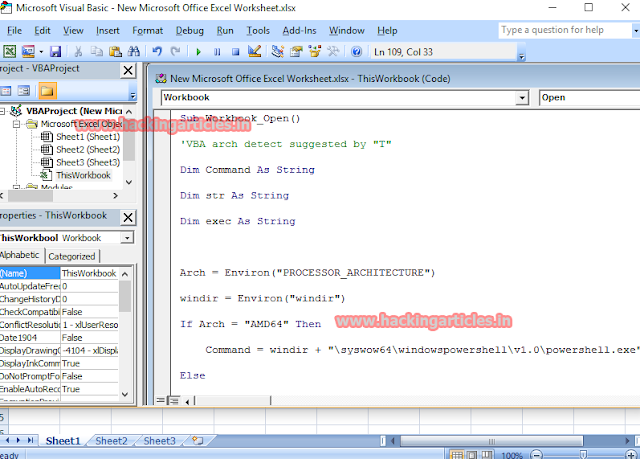The image size is (640, 459).
Task: Click the Redo arrow icon
Action: [176, 51]
